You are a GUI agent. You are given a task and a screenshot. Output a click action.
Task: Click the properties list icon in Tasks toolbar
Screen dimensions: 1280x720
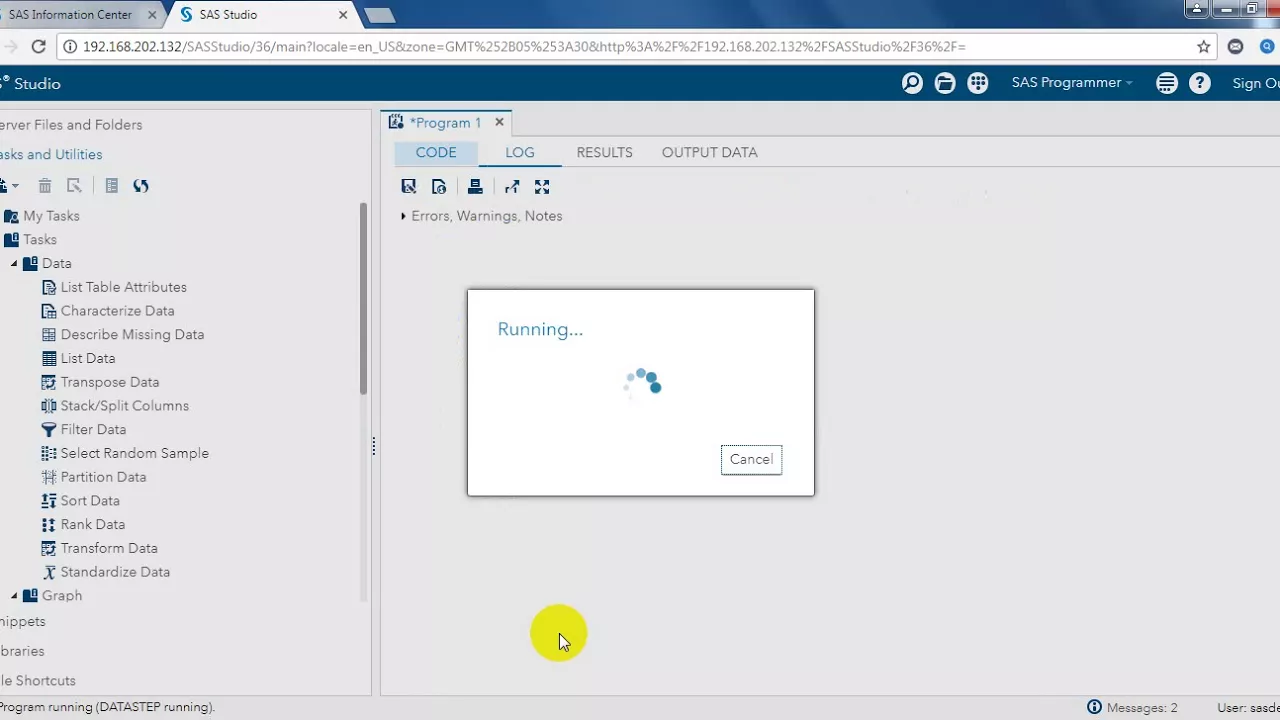(x=112, y=186)
